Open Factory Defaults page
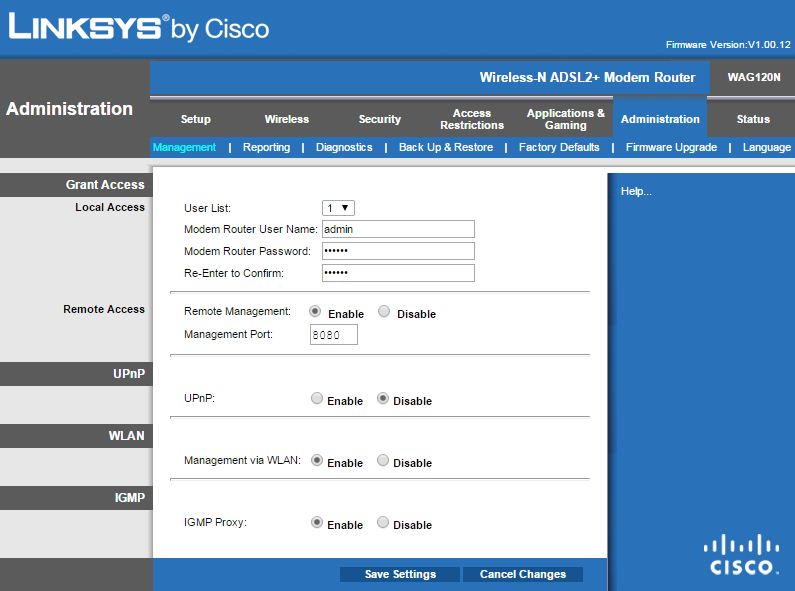The image size is (795, 591). 559,147
